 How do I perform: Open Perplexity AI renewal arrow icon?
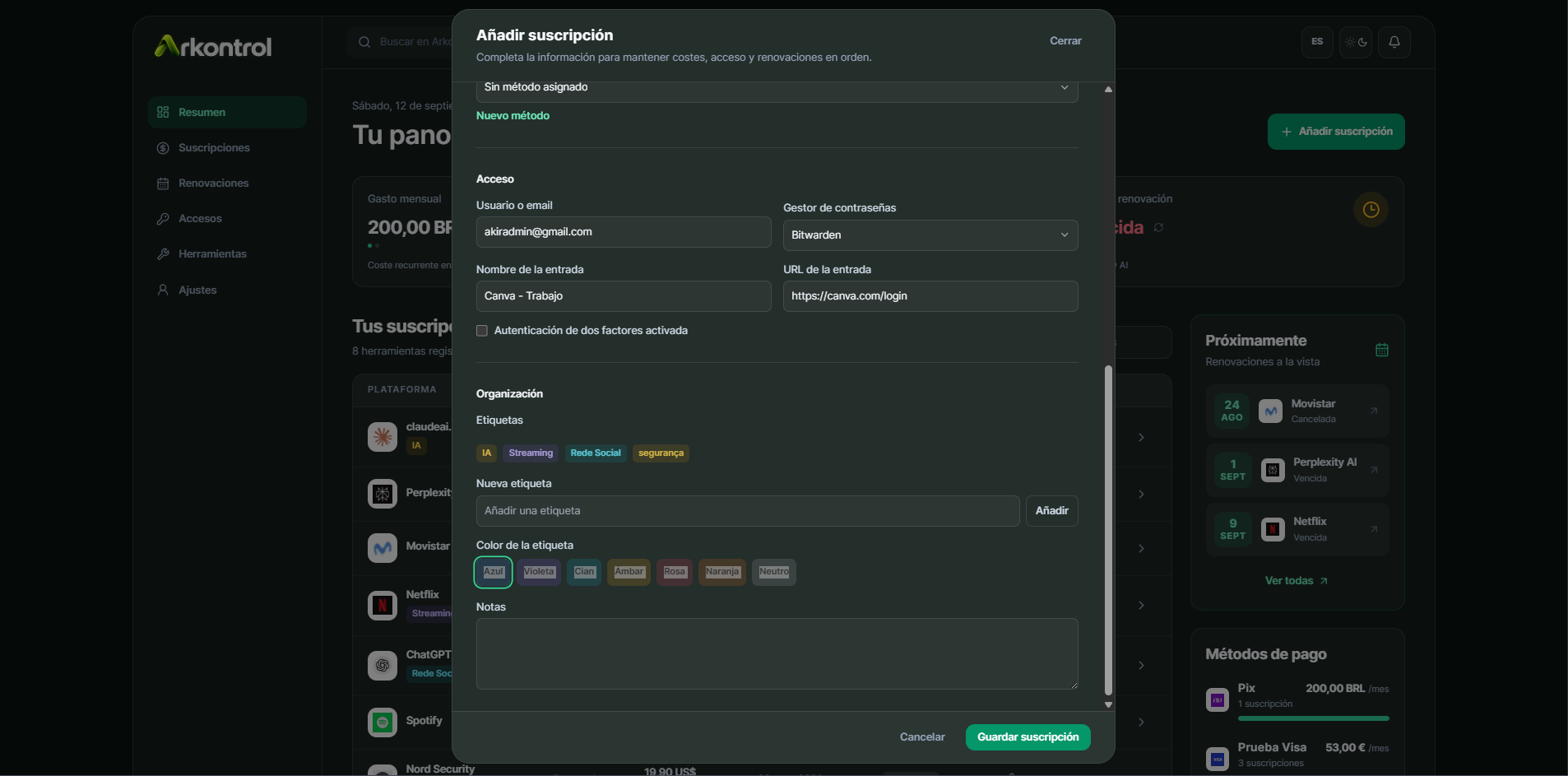pos(1374,470)
